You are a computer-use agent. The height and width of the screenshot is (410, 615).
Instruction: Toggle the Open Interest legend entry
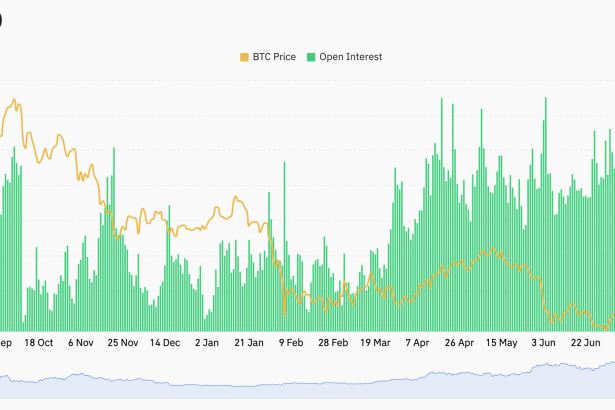pos(344,57)
